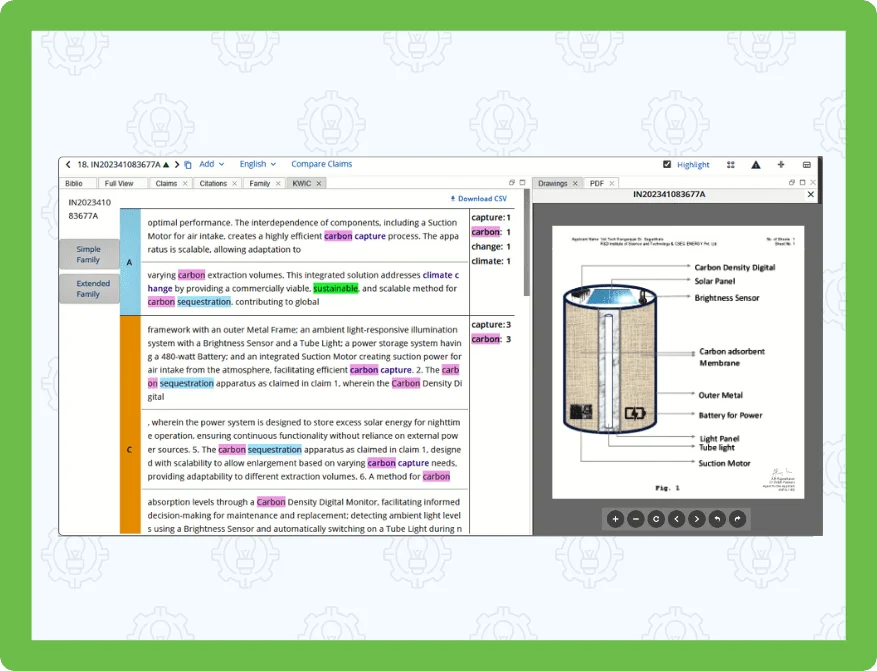The width and height of the screenshot is (877, 671).
Task: Close the PDF tab
Action: pos(612,183)
